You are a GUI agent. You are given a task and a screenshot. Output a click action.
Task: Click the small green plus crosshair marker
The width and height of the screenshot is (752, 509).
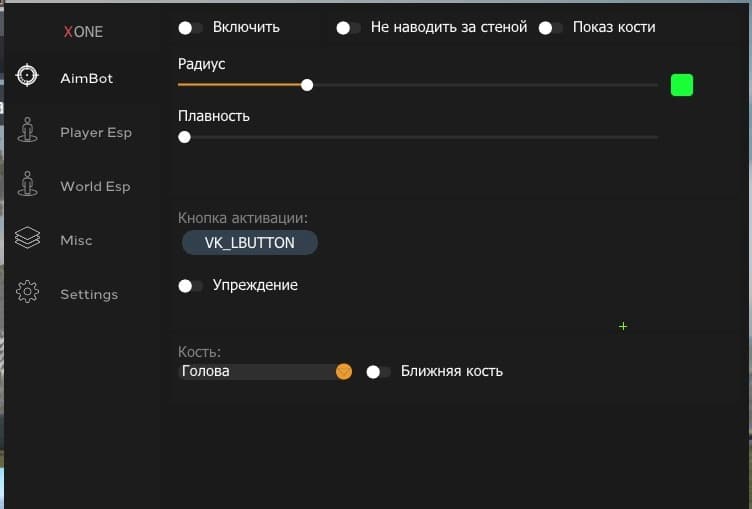pos(623,326)
